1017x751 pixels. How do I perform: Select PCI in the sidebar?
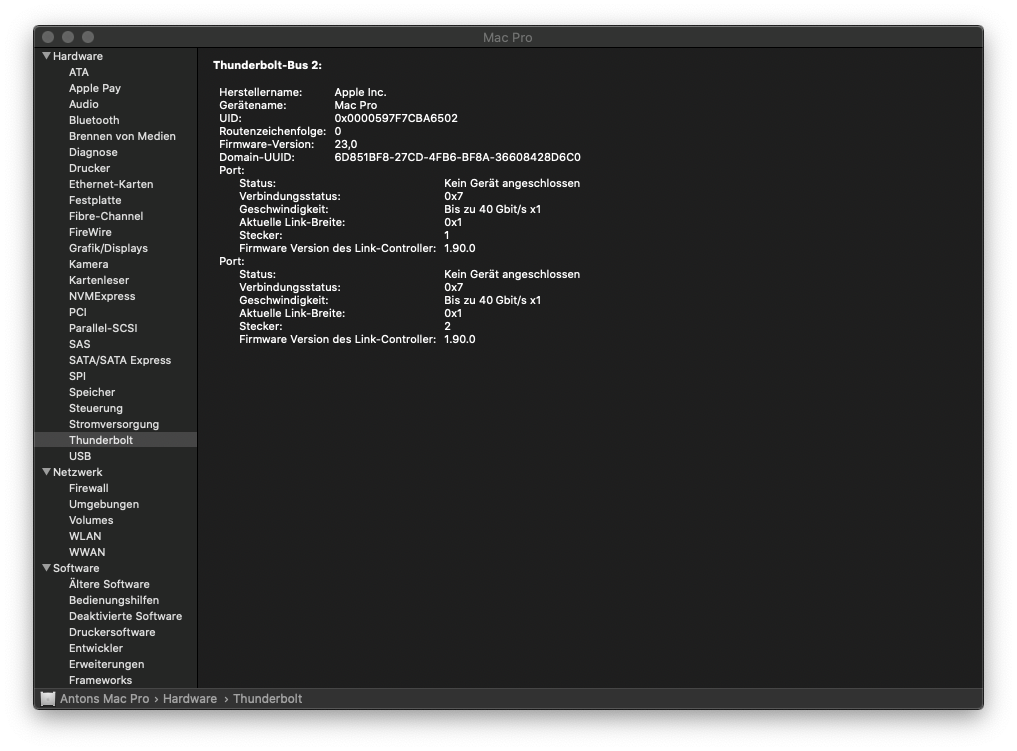(x=78, y=312)
